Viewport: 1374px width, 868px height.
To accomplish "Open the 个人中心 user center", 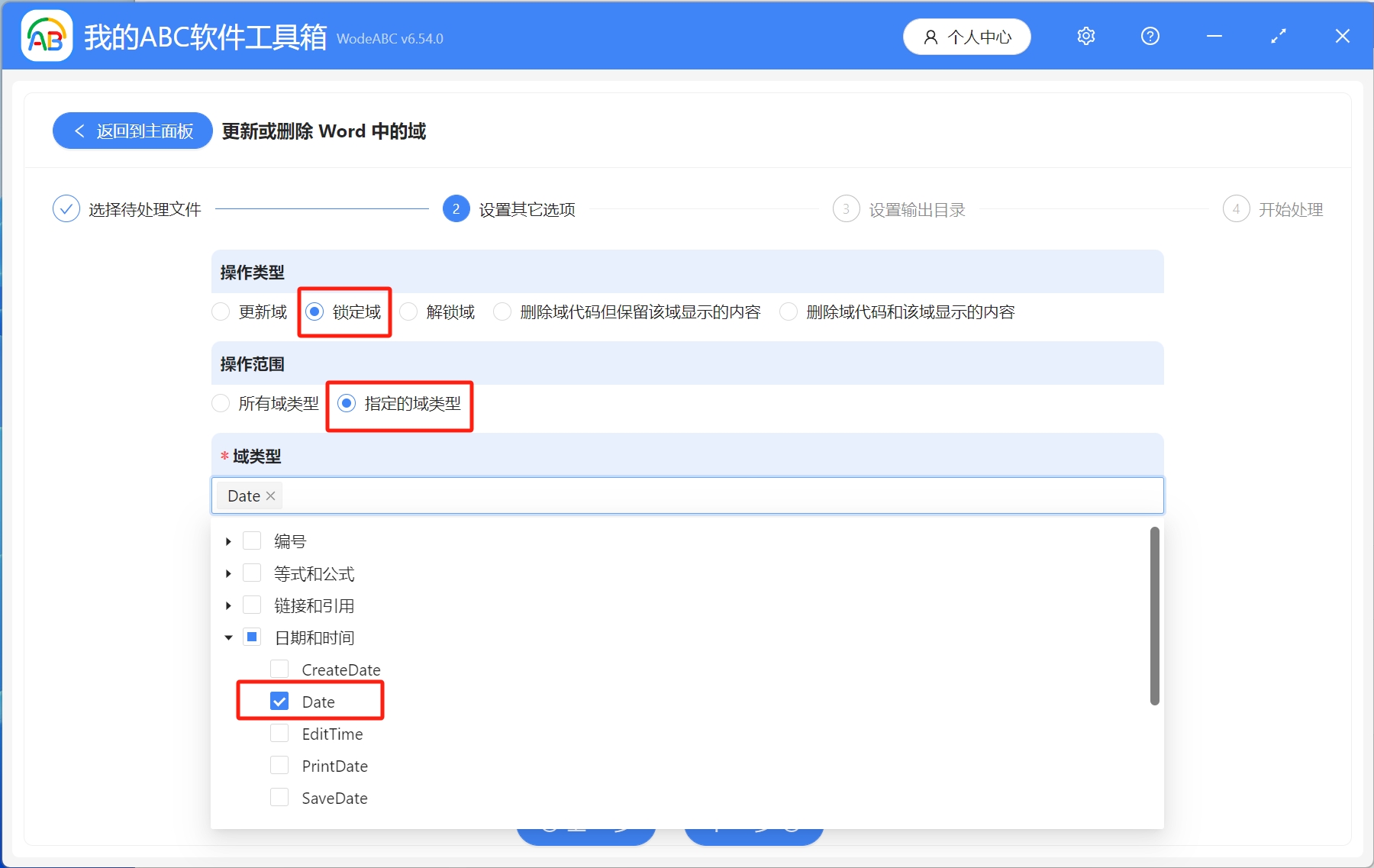I will pyautogui.click(x=966, y=36).
